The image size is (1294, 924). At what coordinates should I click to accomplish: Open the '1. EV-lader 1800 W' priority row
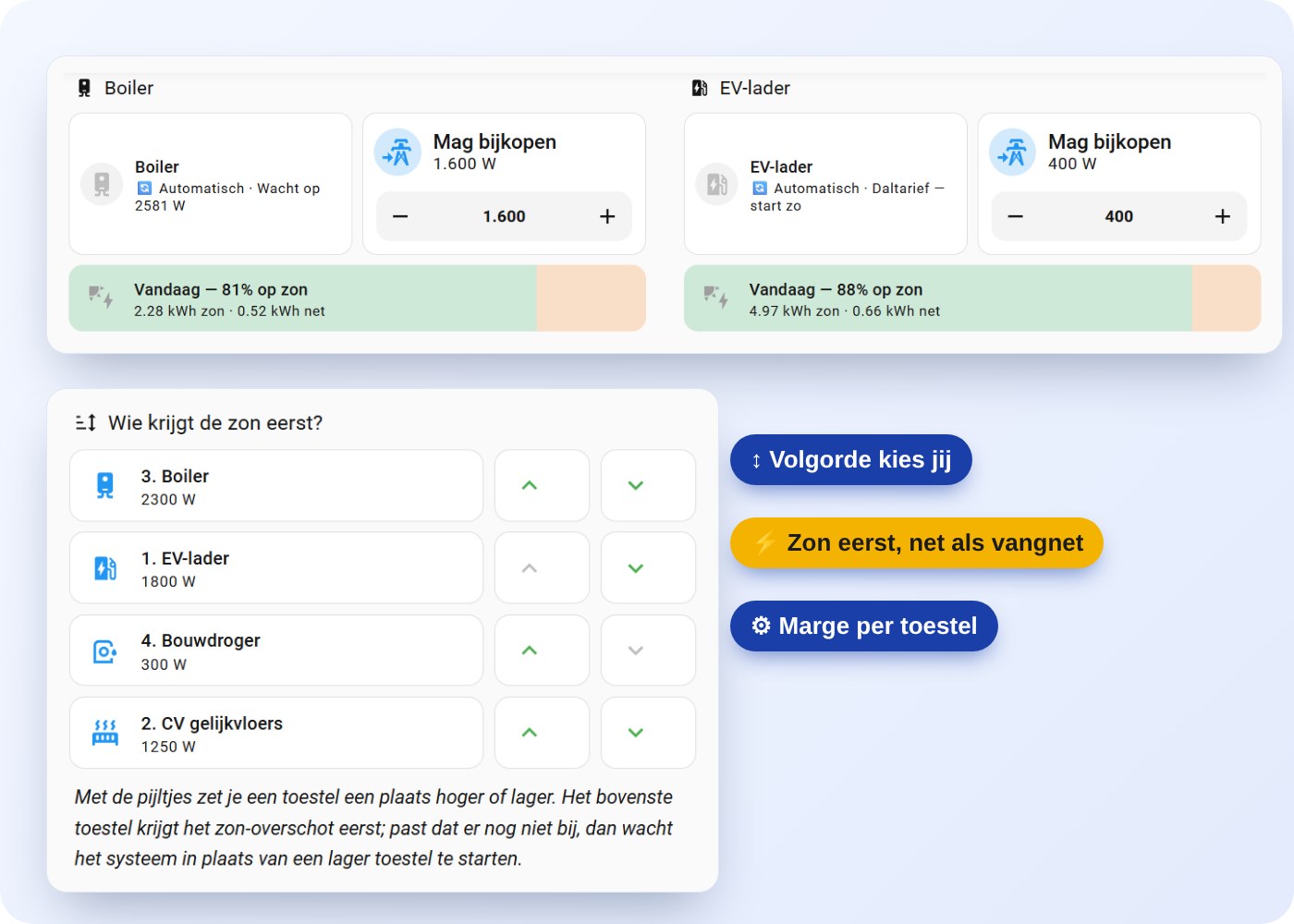[x=276, y=568]
